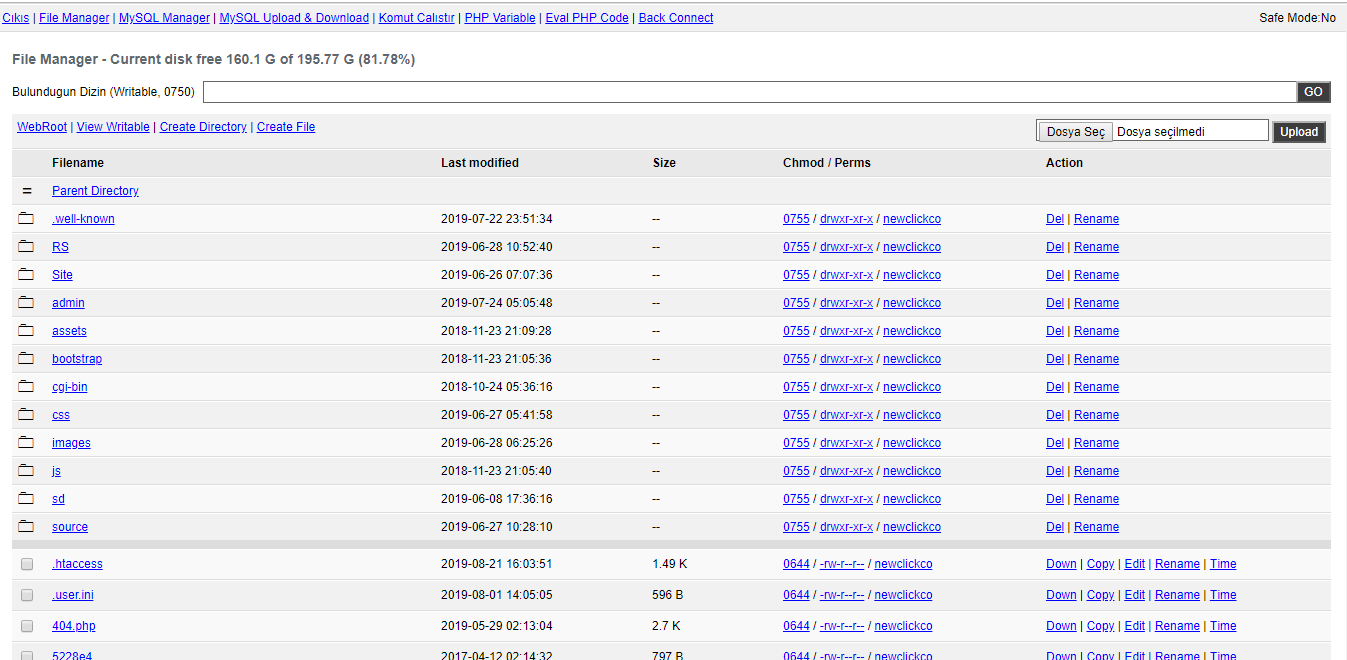Open the Cikis menu item

16,18
